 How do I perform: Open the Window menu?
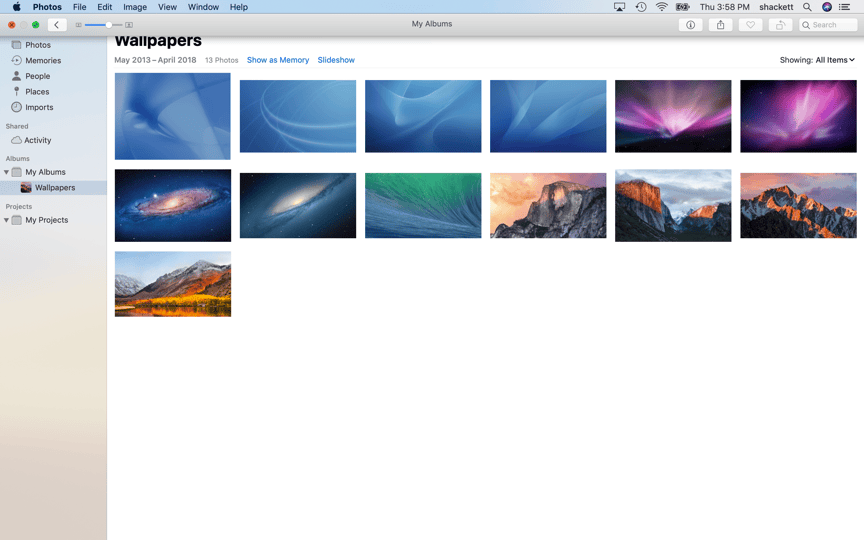pyautogui.click(x=203, y=7)
